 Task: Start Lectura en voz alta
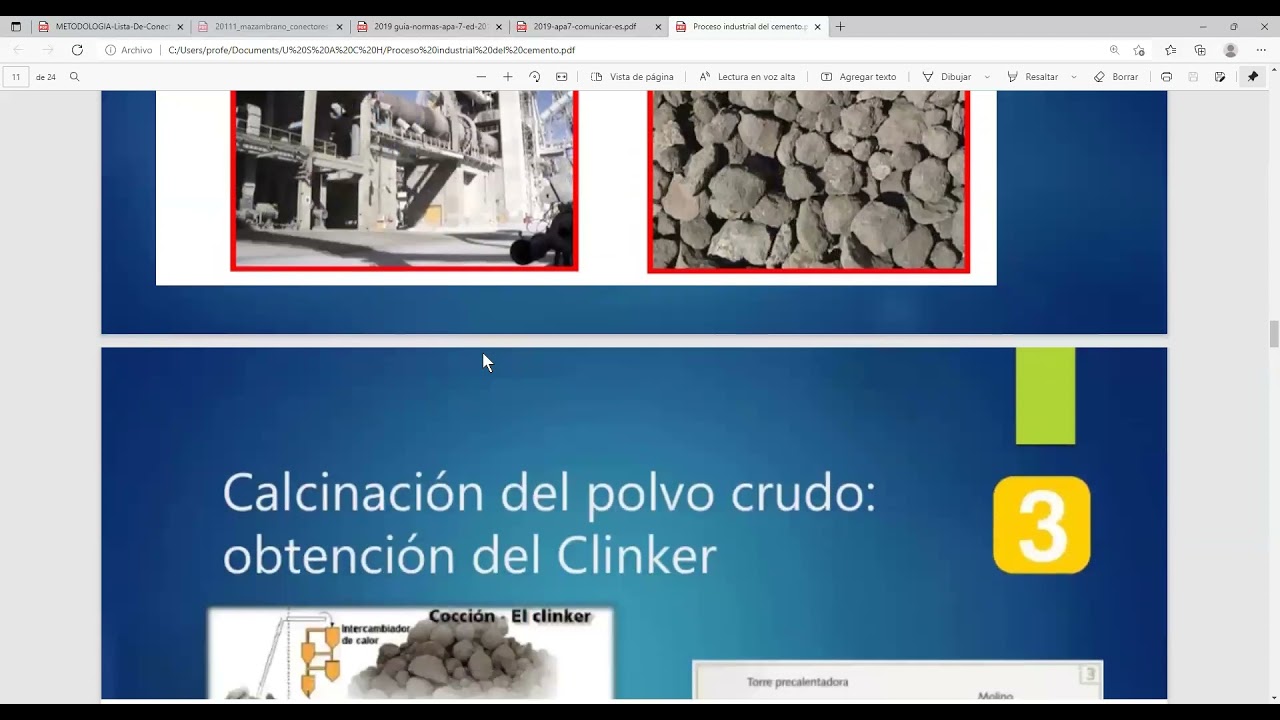747,77
